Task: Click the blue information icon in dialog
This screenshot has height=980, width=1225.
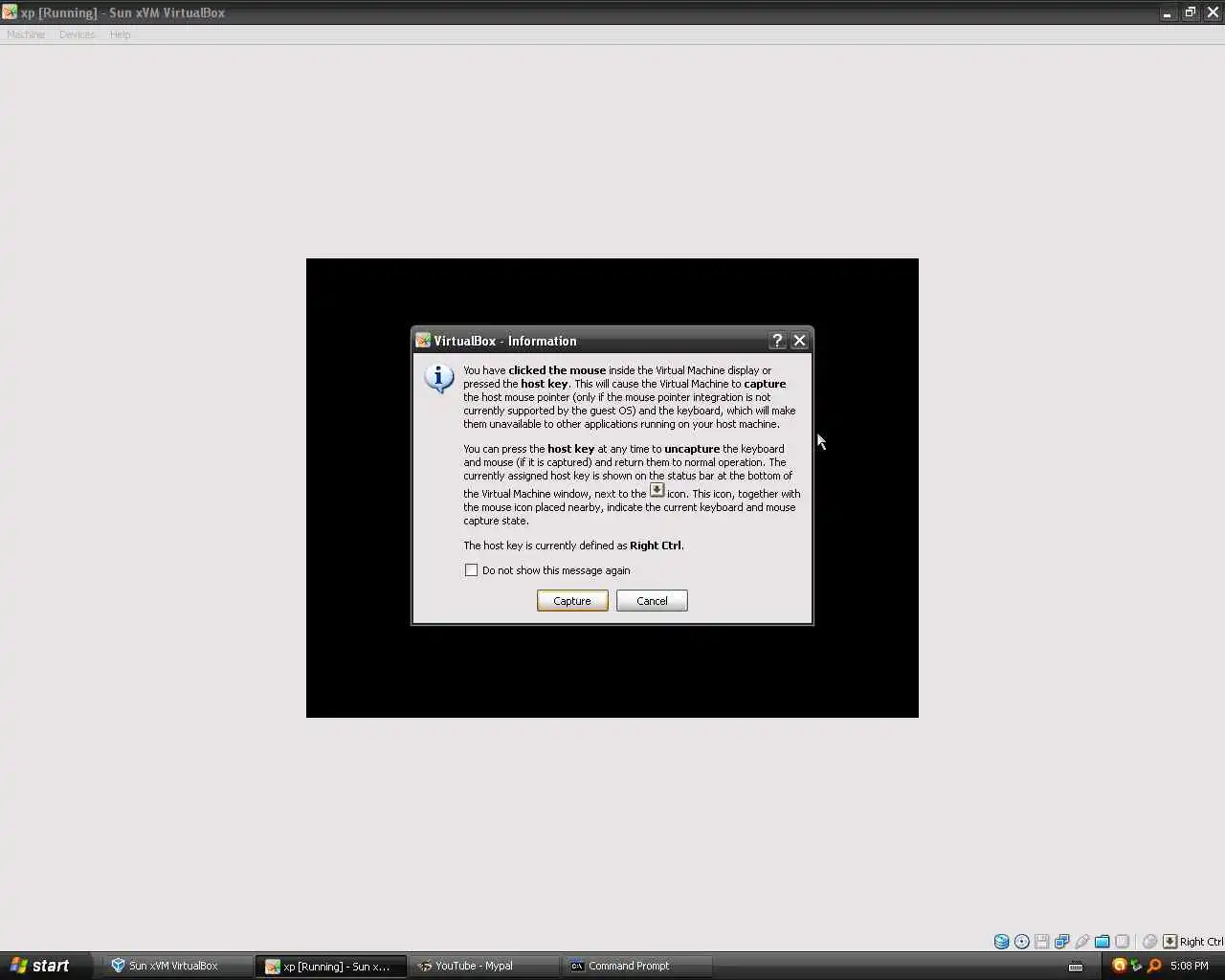Action: pyautogui.click(x=439, y=378)
